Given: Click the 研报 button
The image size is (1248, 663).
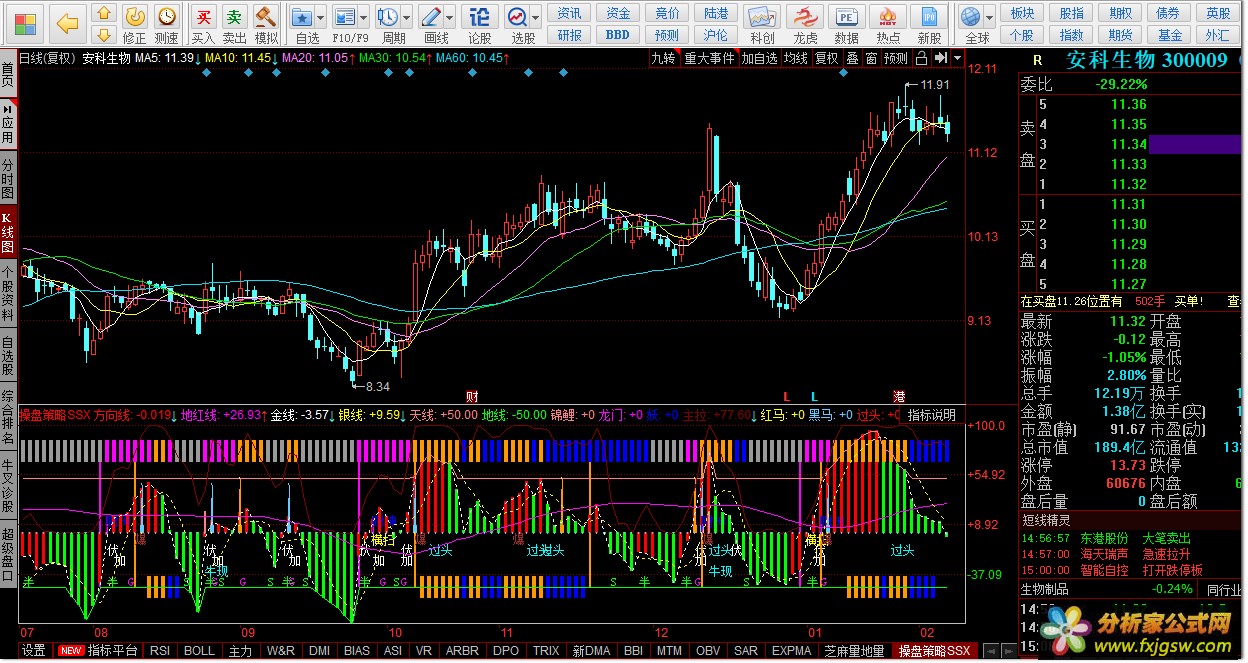Looking at the screenshot, I should coord(569,35).
